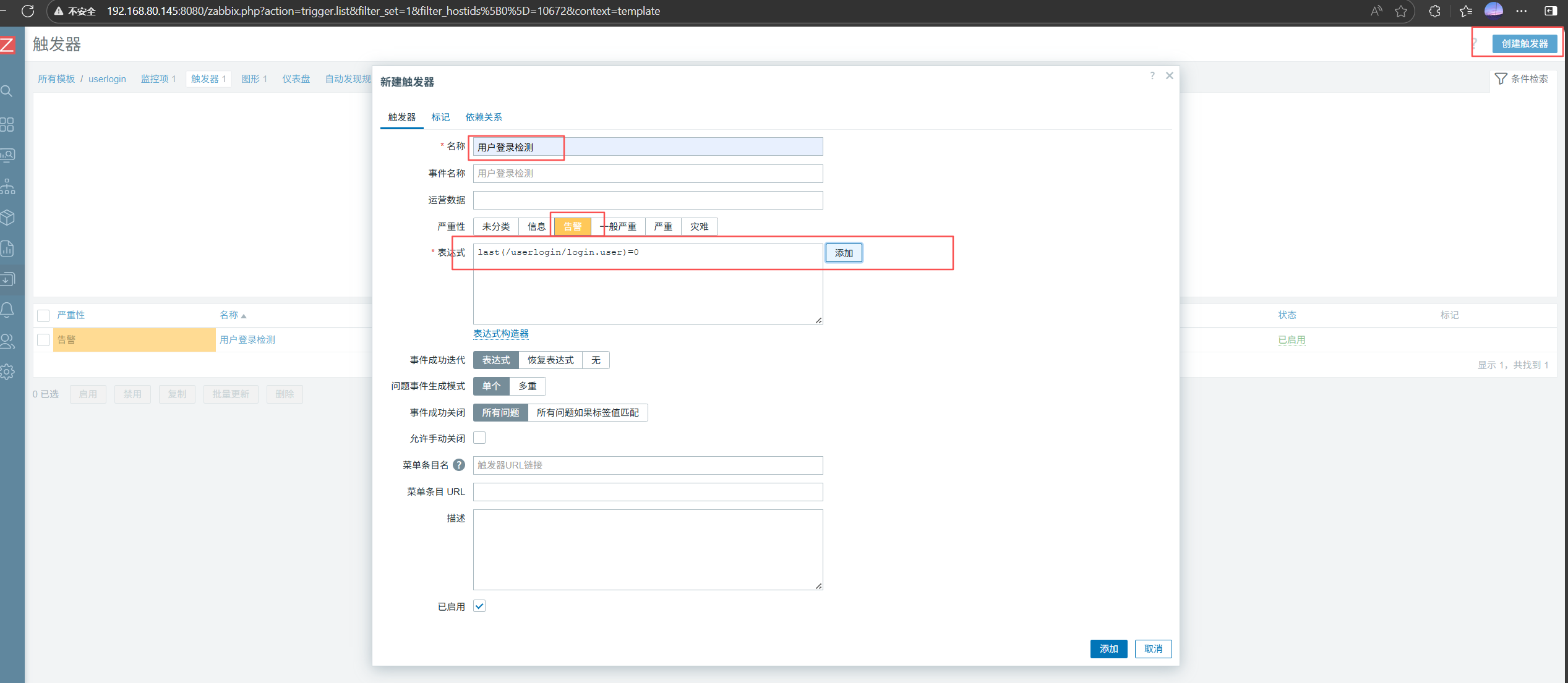Click the help icon beside 菜单条目名

click(x=458, y=465)
